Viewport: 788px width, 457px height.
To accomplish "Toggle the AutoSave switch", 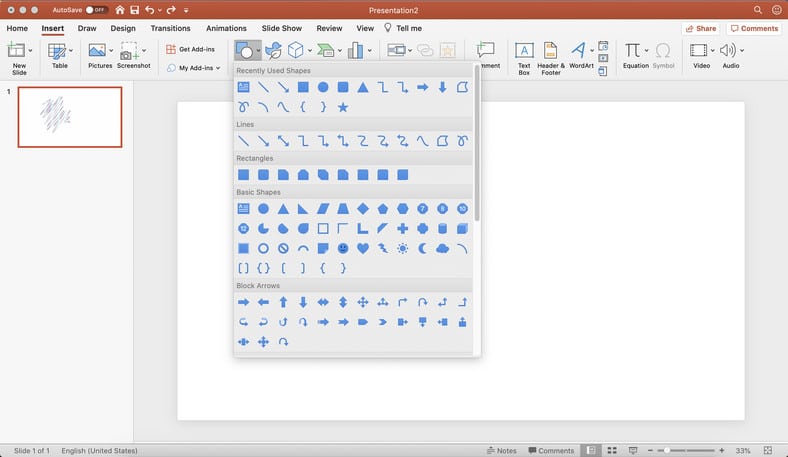I will point(95,10).
